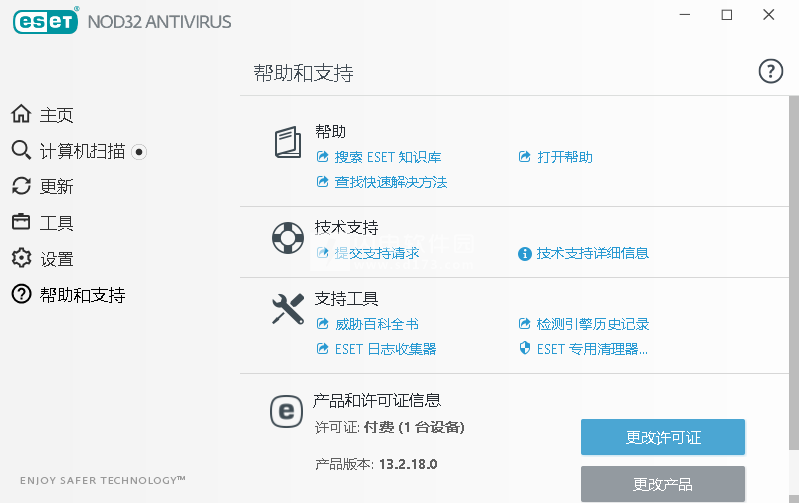The image size is (799, 503).
Task: Click the product version 13.2.18.0 text
Action: [x=408, y=464]
